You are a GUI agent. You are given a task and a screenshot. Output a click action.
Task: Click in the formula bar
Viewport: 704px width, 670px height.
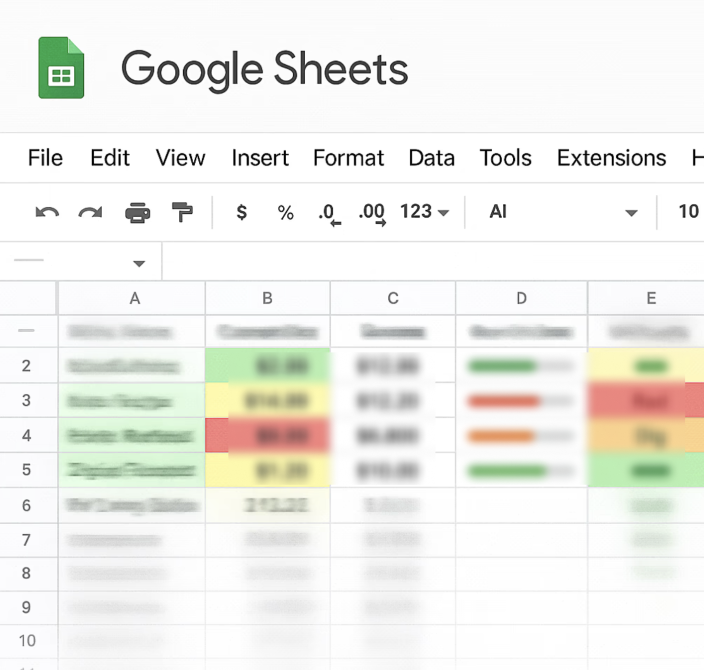tap(433, 262)
